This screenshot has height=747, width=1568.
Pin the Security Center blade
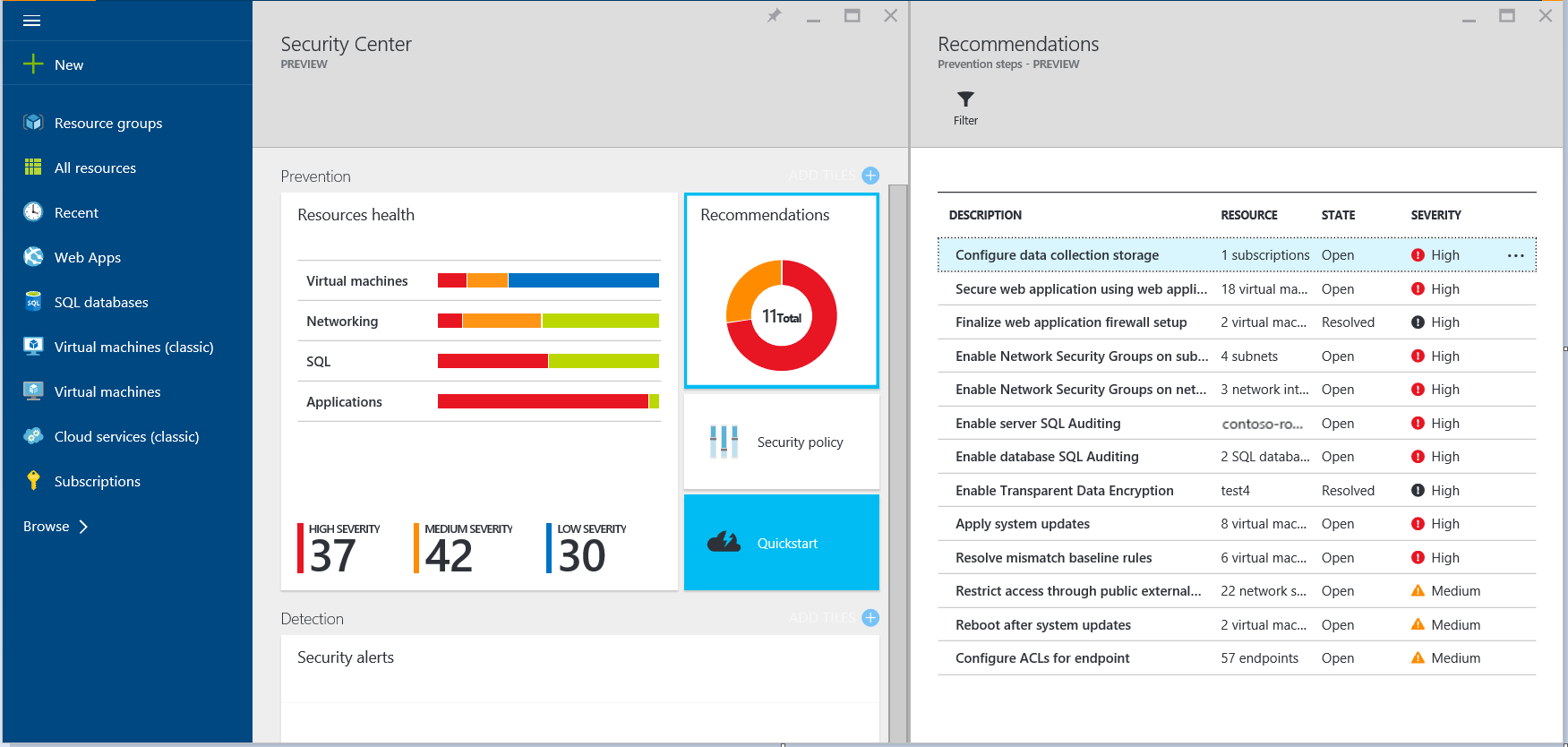pyautogui.click(x=774, y=15)
